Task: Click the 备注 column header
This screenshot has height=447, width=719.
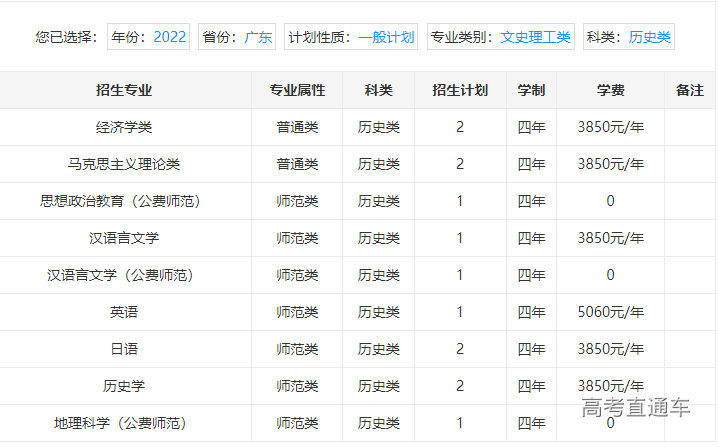Action: click(x=689, y=90)
